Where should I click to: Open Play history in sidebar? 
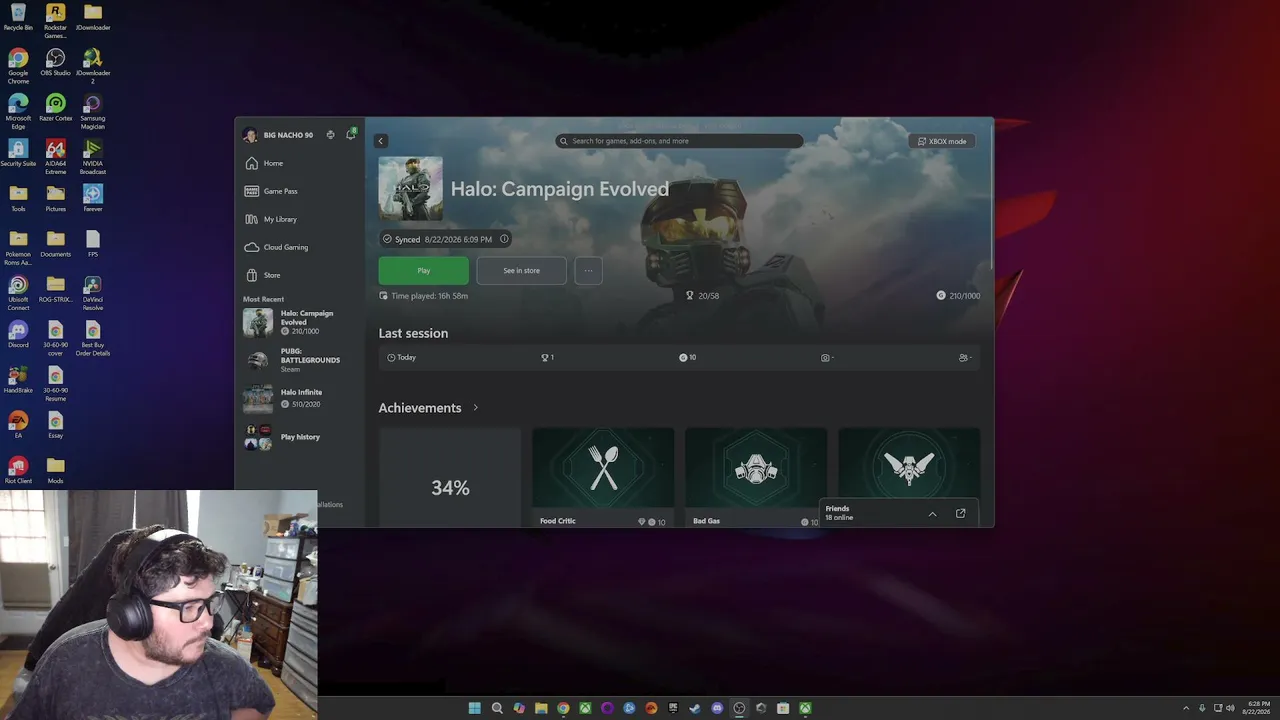300,437
